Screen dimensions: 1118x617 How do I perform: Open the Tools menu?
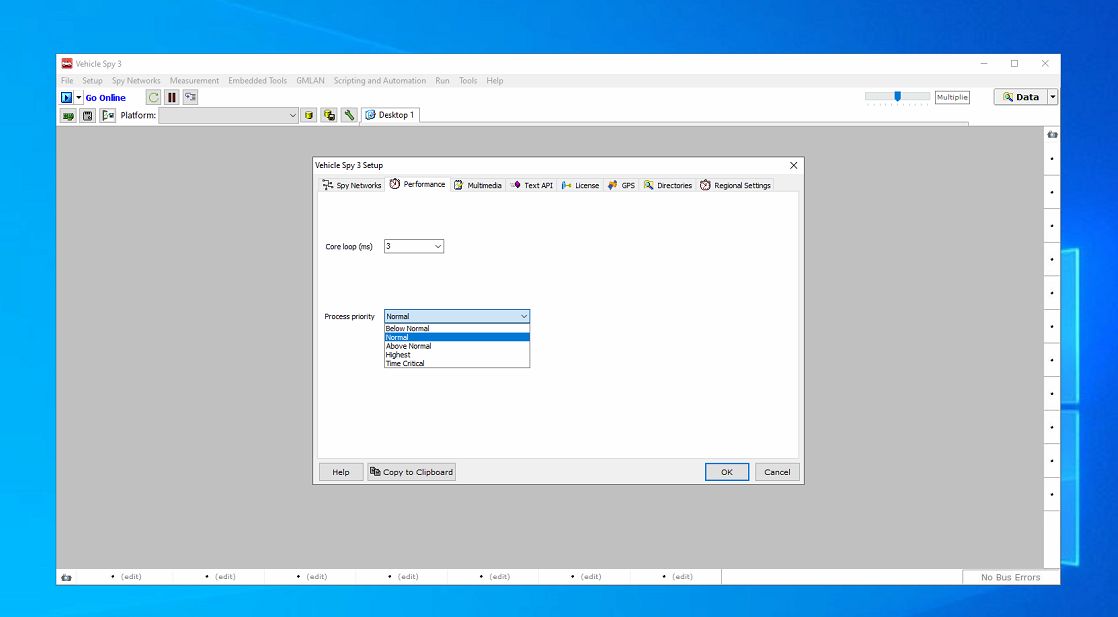point(468,81)
